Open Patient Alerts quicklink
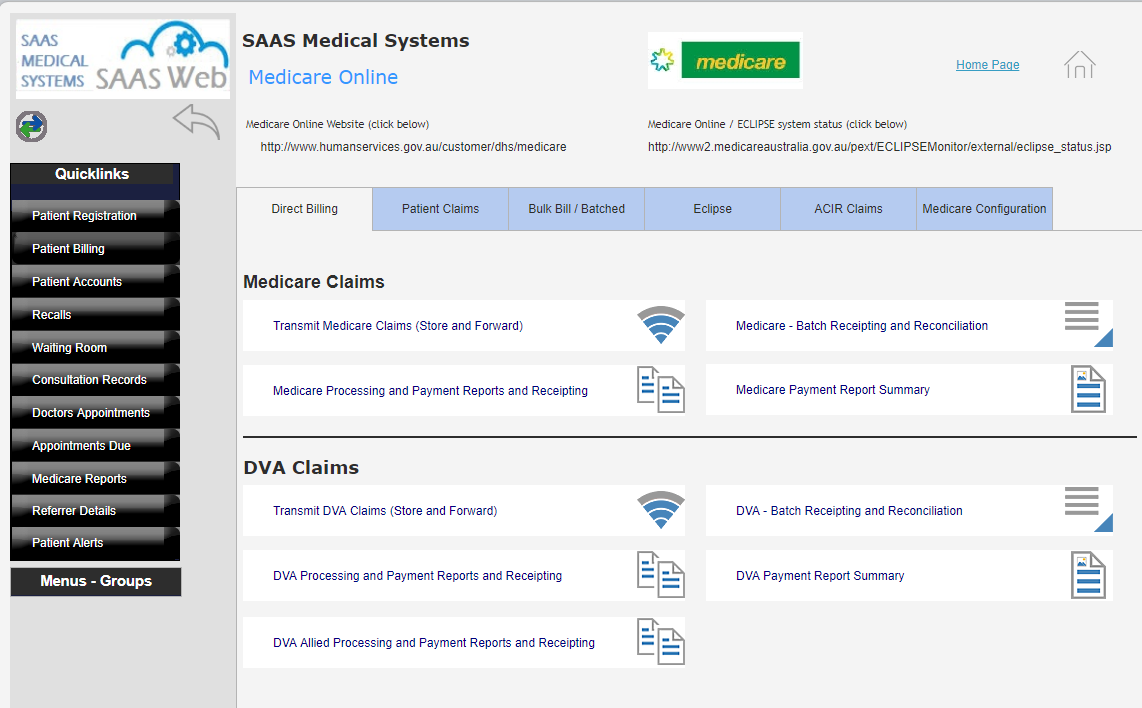The width and height of the screenshot is (1142, 708). coord(95,543)
